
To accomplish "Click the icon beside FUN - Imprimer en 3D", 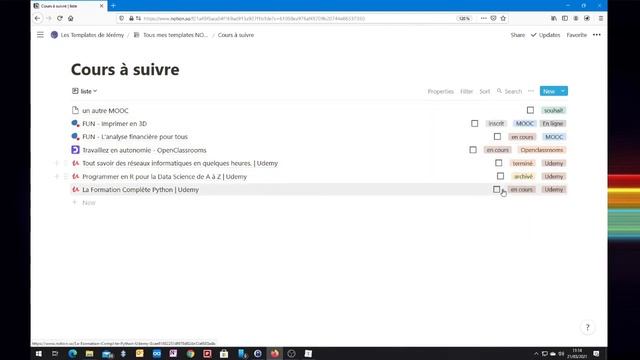I will [x=75, y=123].
